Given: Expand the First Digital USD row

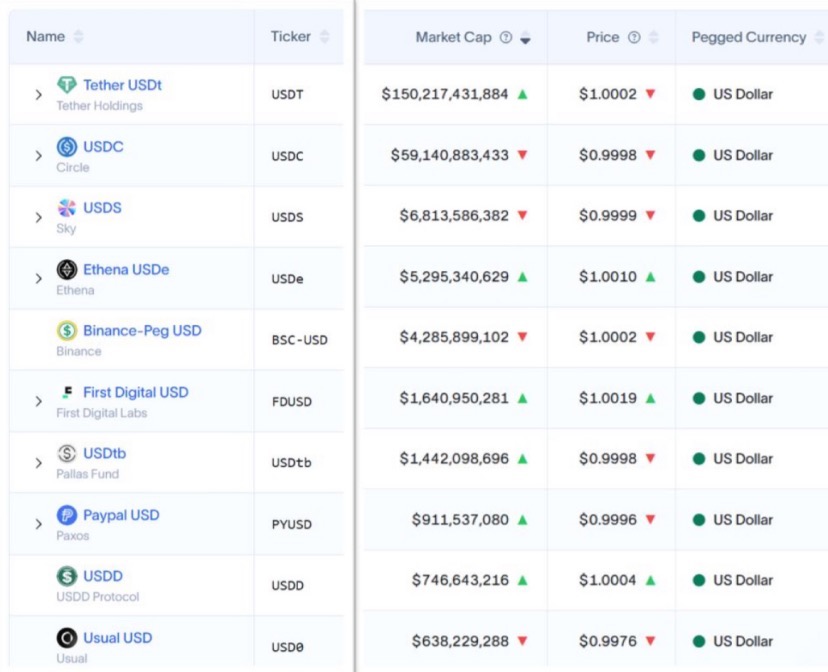Looking at the screenshot, I should click(x=39, y=402).
